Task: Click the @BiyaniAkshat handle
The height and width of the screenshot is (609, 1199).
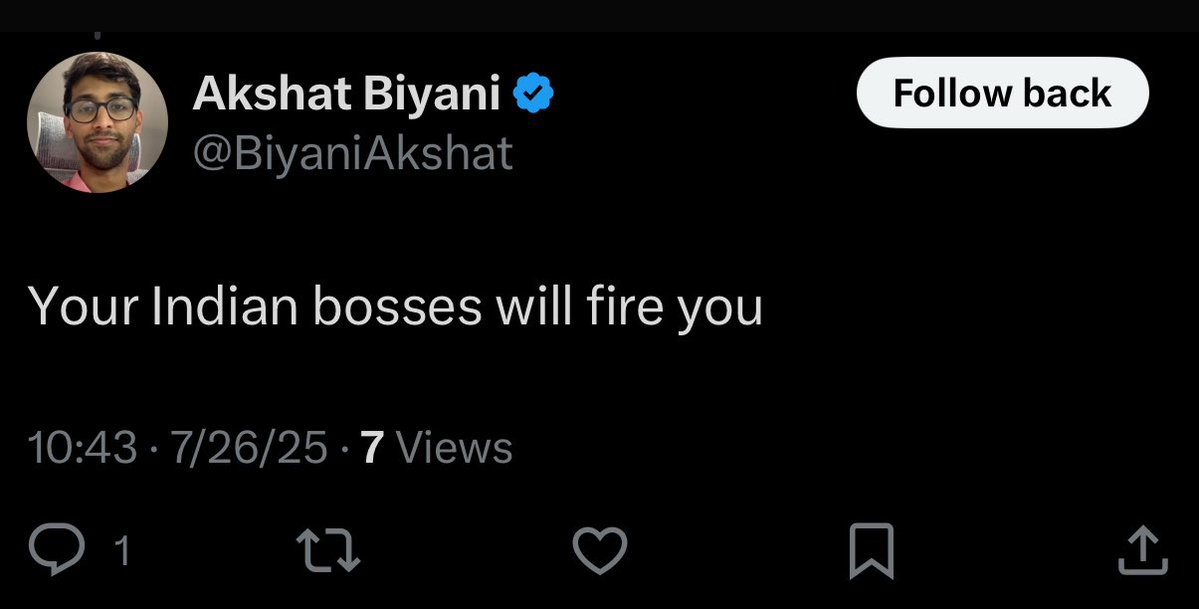Action: point(351,154)
